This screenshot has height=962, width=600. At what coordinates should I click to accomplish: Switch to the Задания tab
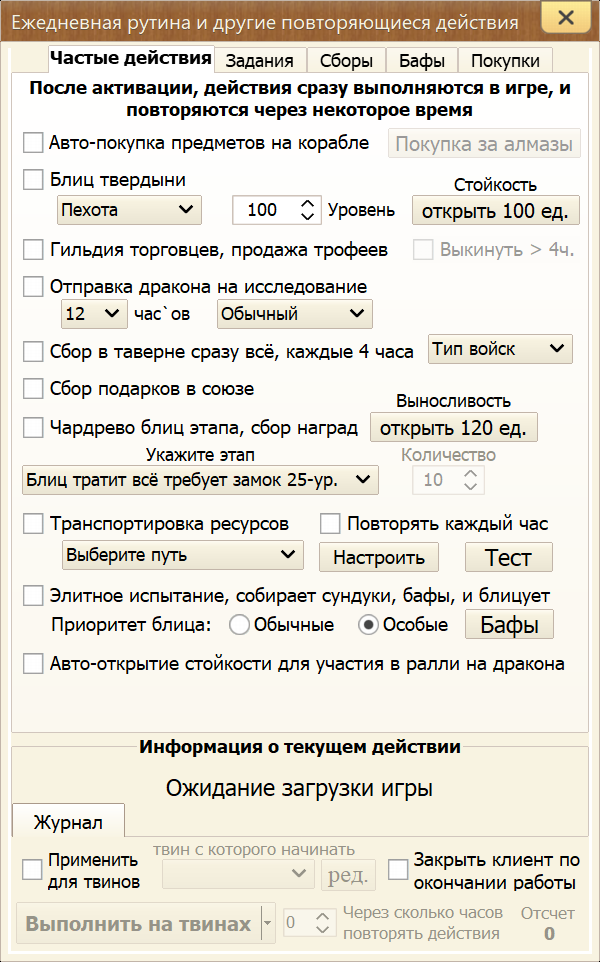(x=260, y=60)
